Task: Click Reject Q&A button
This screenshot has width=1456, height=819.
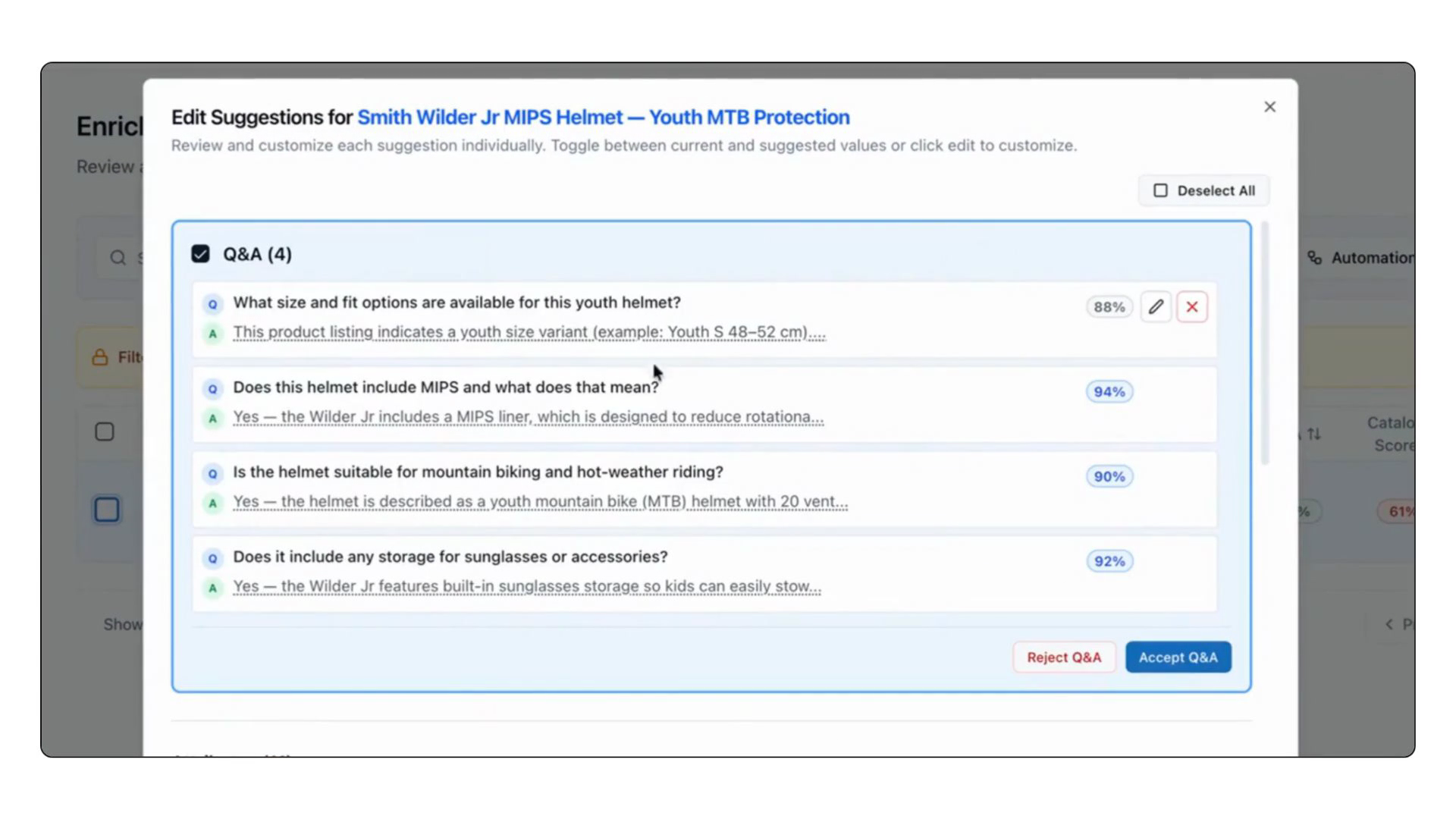Action: 1064,657
